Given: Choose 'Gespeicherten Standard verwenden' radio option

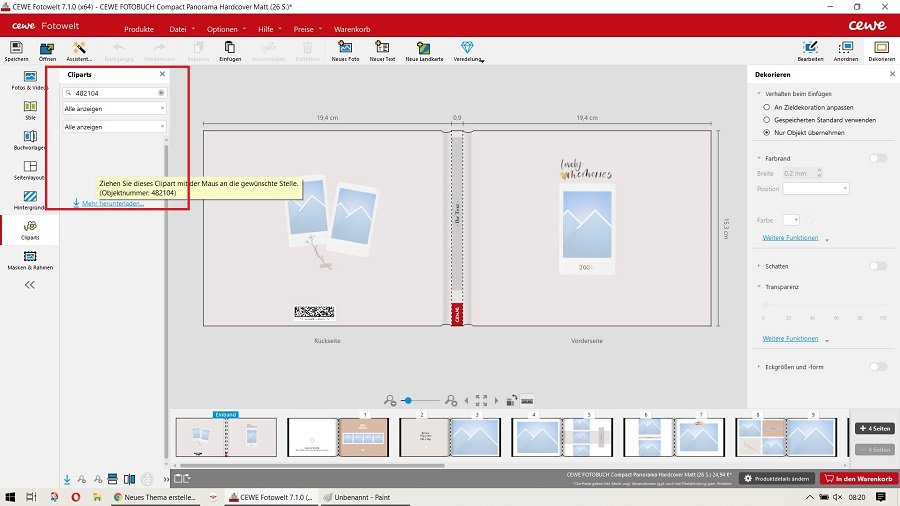Looking at the screenshot, I should coord(767,119).
